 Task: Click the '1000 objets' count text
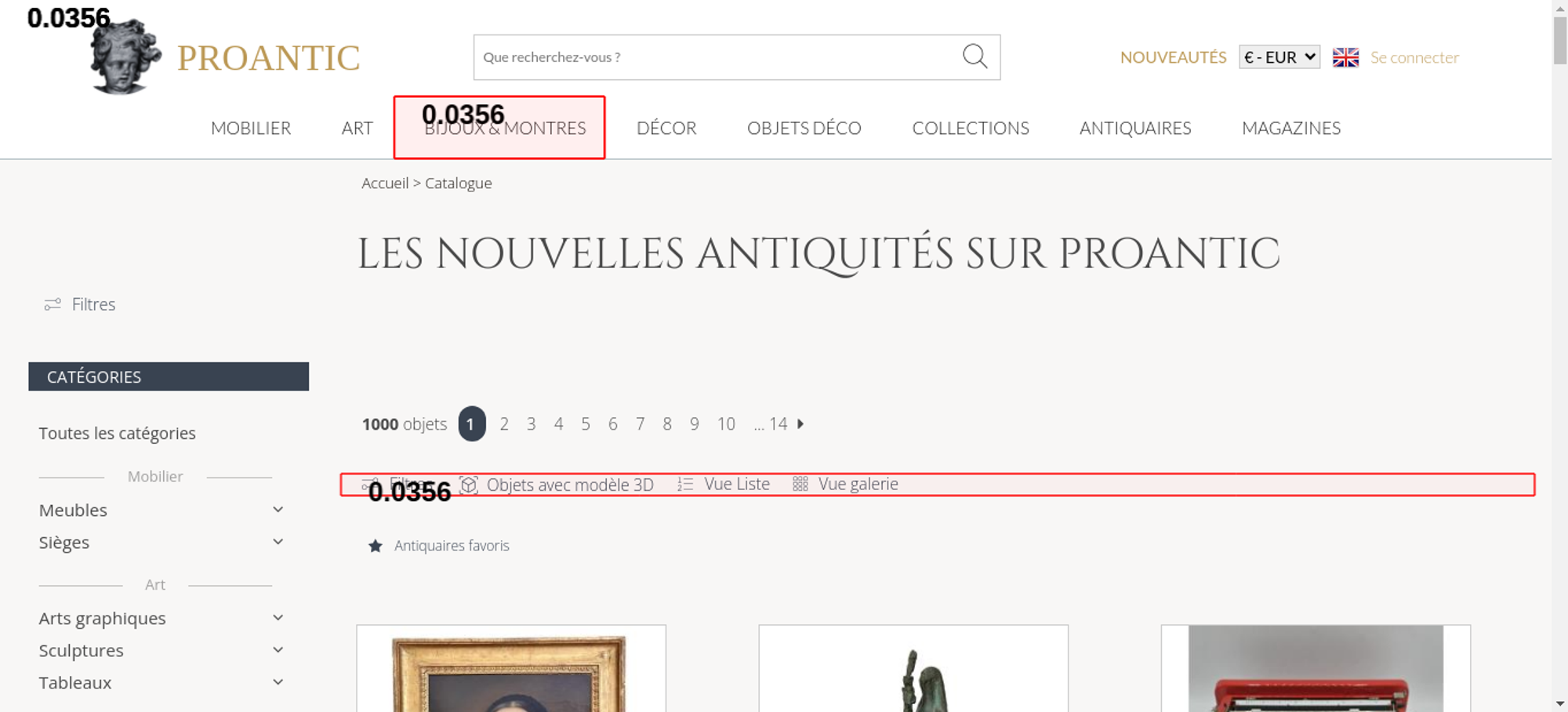(405, 424)
